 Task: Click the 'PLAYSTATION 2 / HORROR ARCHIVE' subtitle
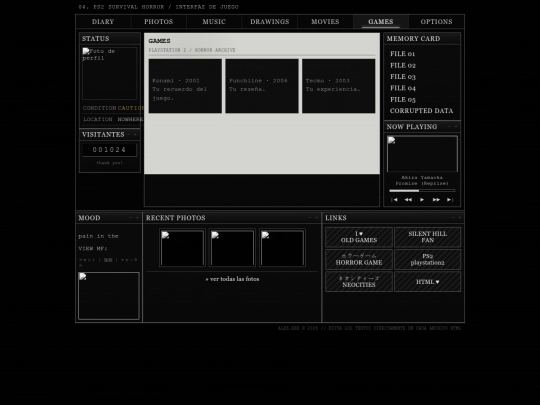(x=192, y=50)
